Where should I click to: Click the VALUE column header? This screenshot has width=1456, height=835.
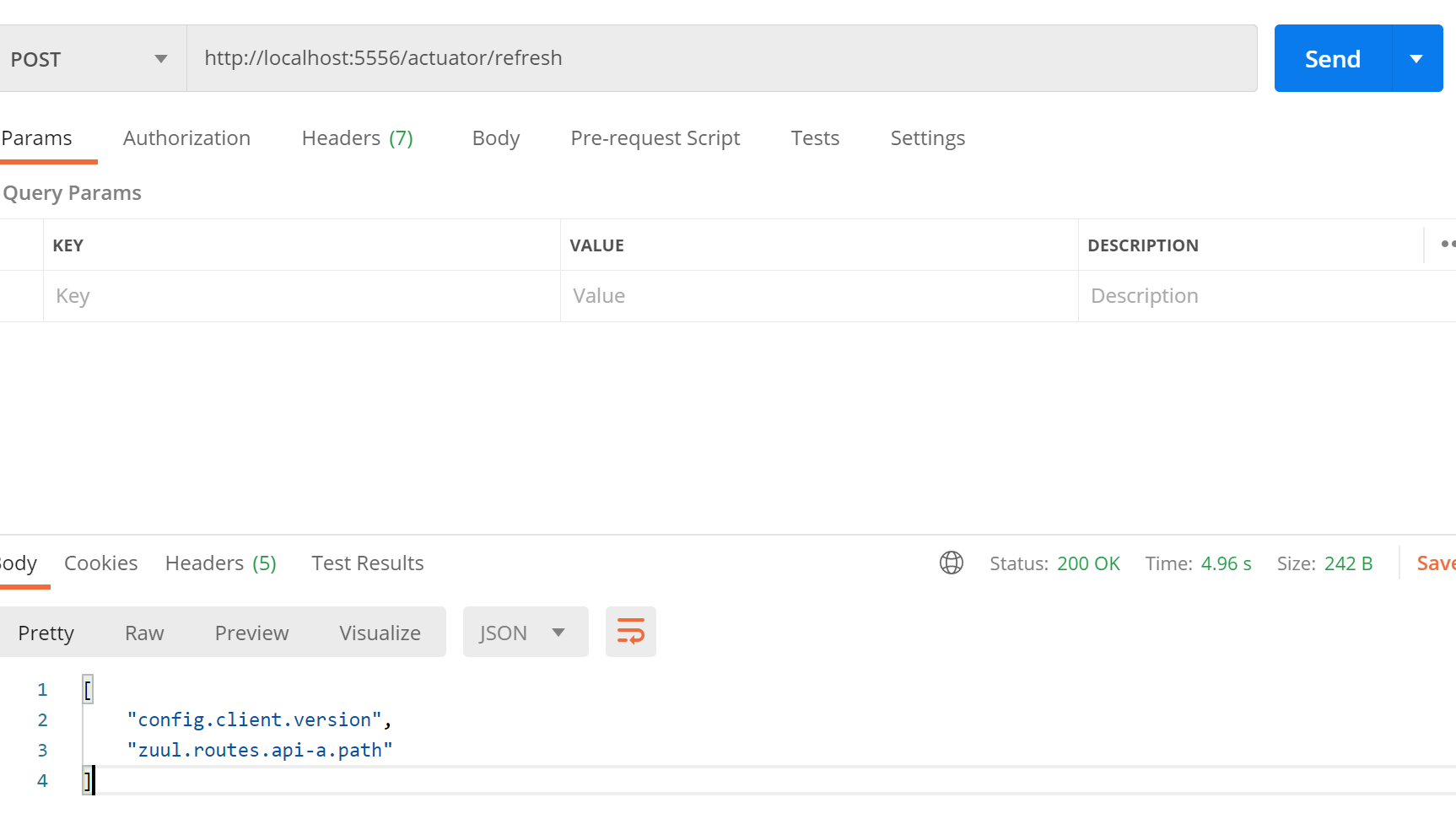coord(596,245)
